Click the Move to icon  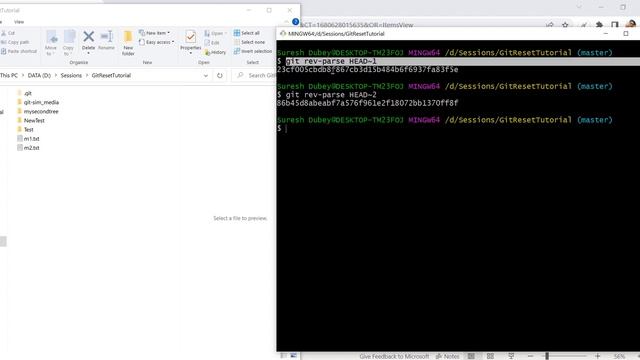tap(51, 37)
